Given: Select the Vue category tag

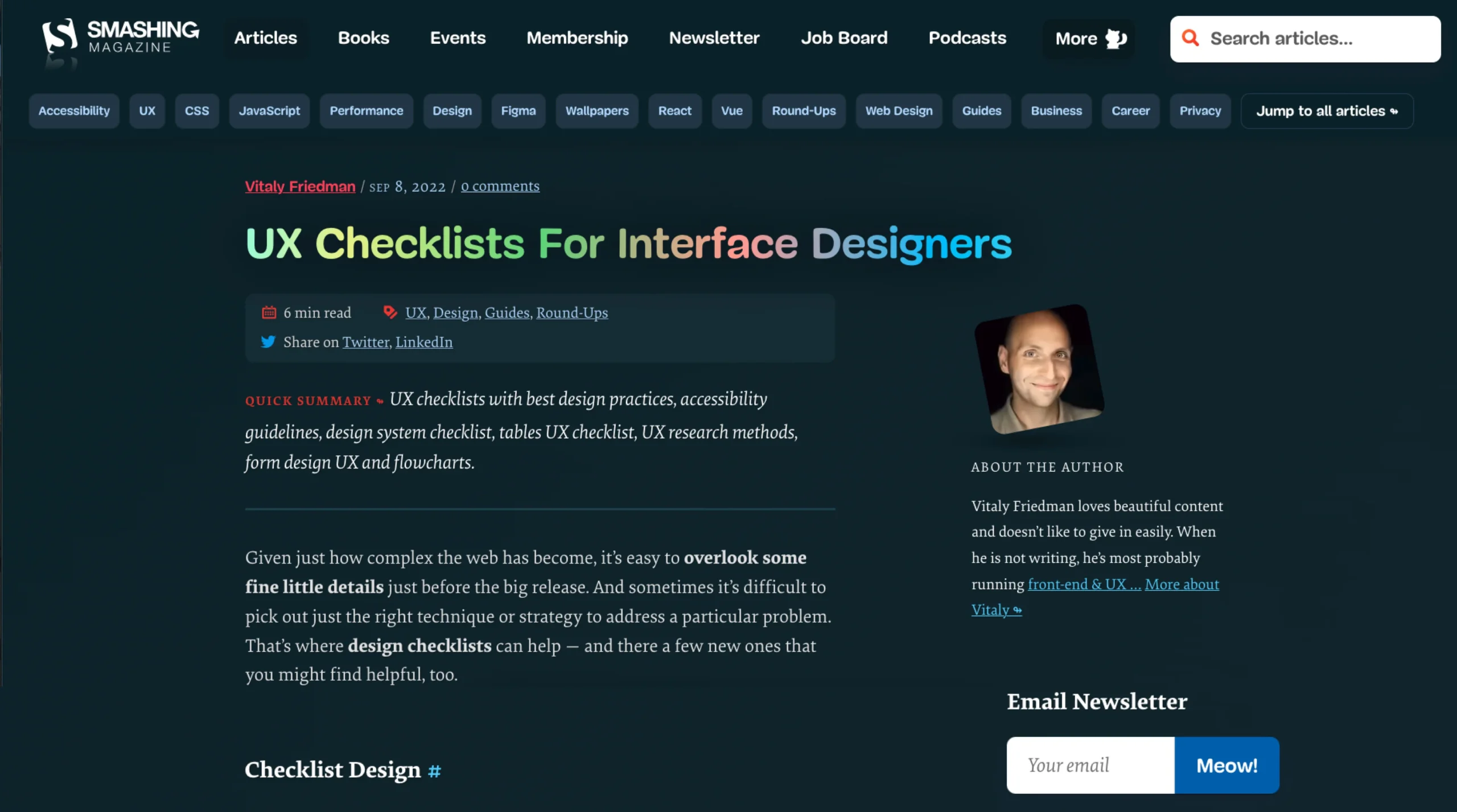Looking at the screenshot, I should pyautogui.click(x=732, y=111).
